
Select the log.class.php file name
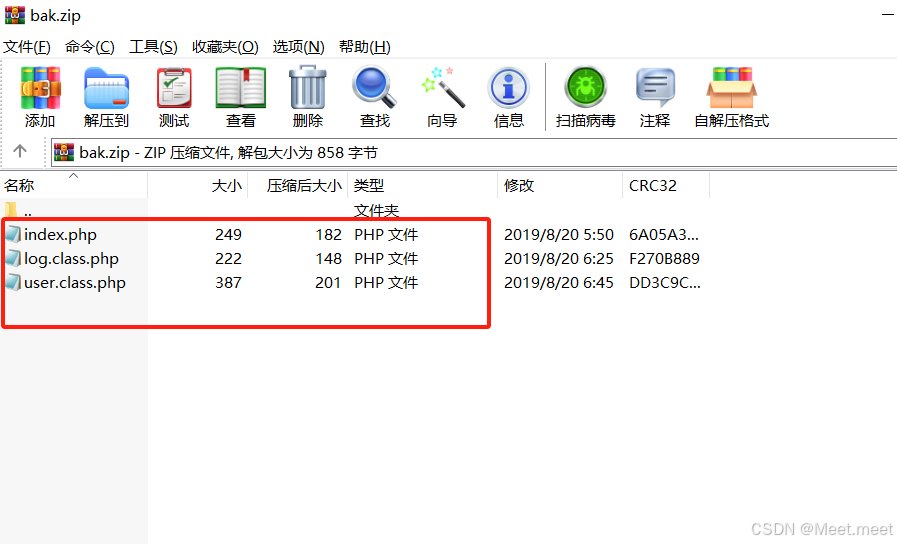[72, 259]
